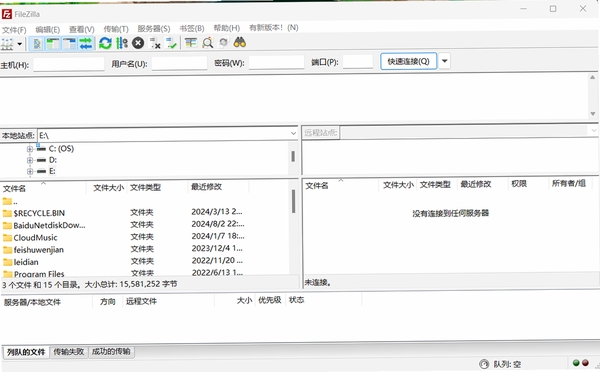Image resolution: width=600 pixels, height=372 pixels.
Task: Sort remote list by 权限 column
Action: pyautogui.click(x=519, y=184)
